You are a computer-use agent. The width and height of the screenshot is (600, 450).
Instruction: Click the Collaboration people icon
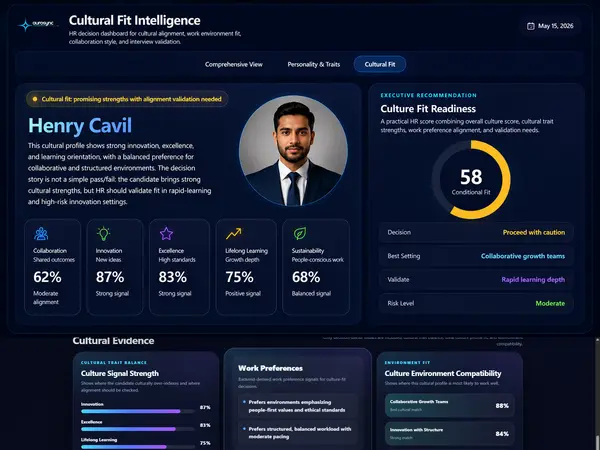(41, 233)
